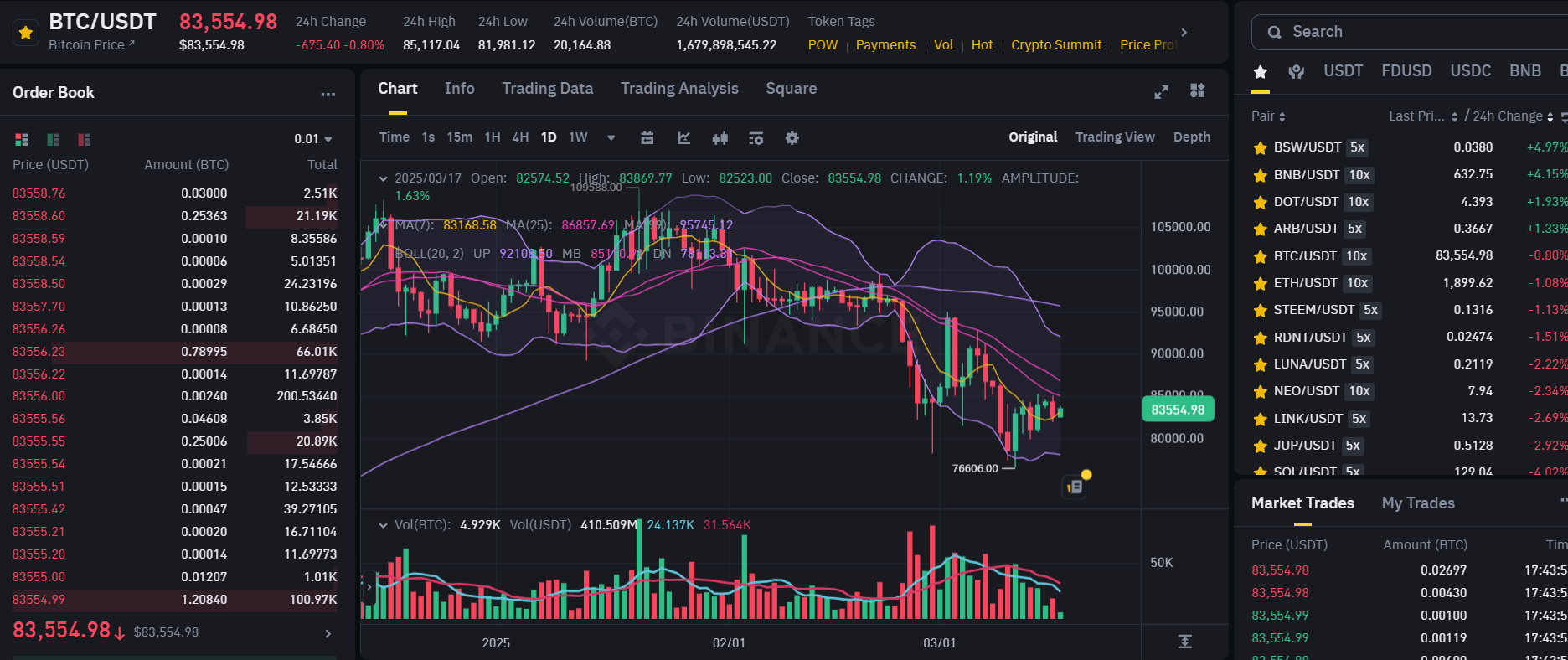The image size is (1568, 660).
Task: Switch to the My Trades tab
Action: pyautogui.click(x=1417, y=503)
